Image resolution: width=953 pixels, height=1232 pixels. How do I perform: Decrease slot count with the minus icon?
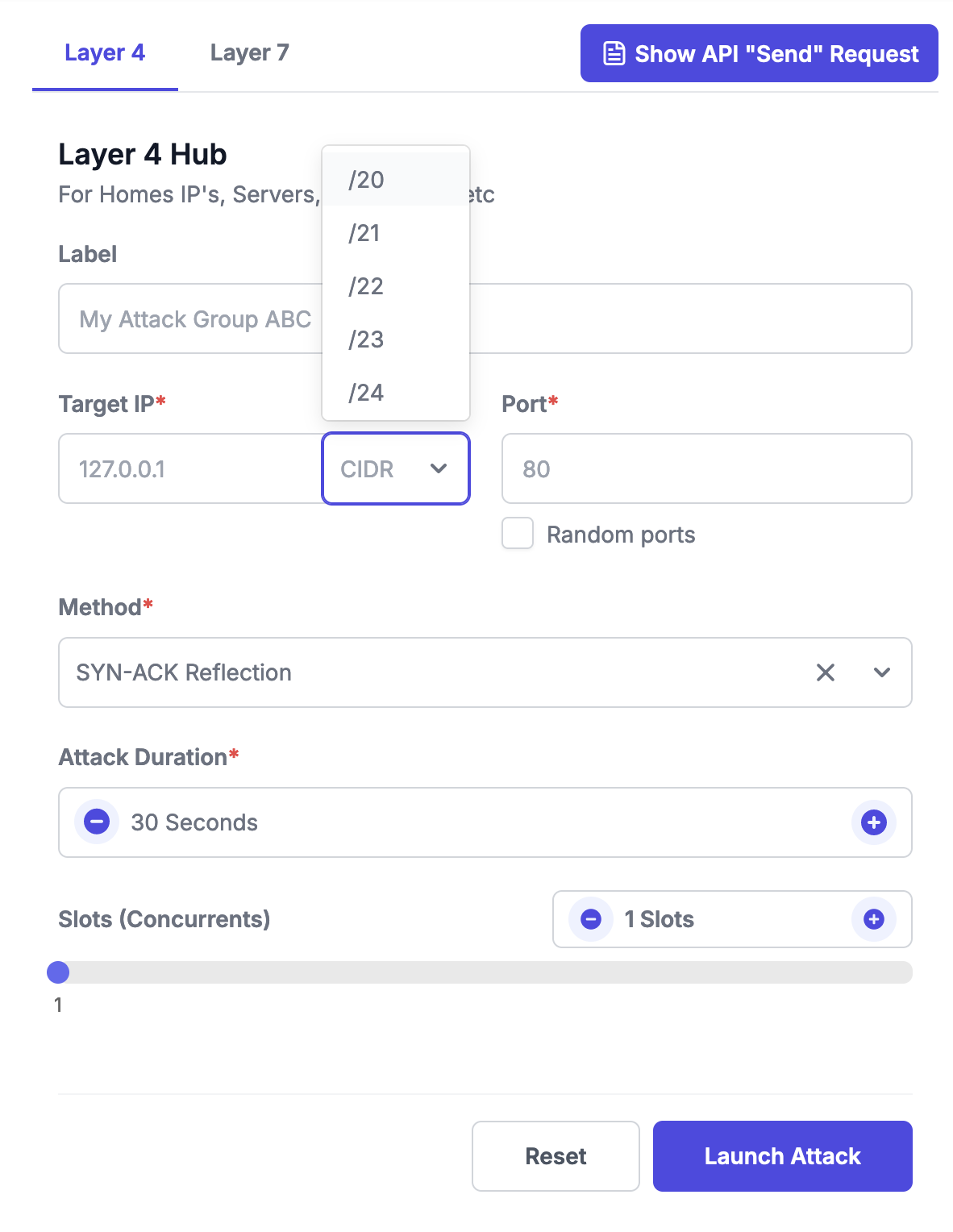click(x=591, y=919)
